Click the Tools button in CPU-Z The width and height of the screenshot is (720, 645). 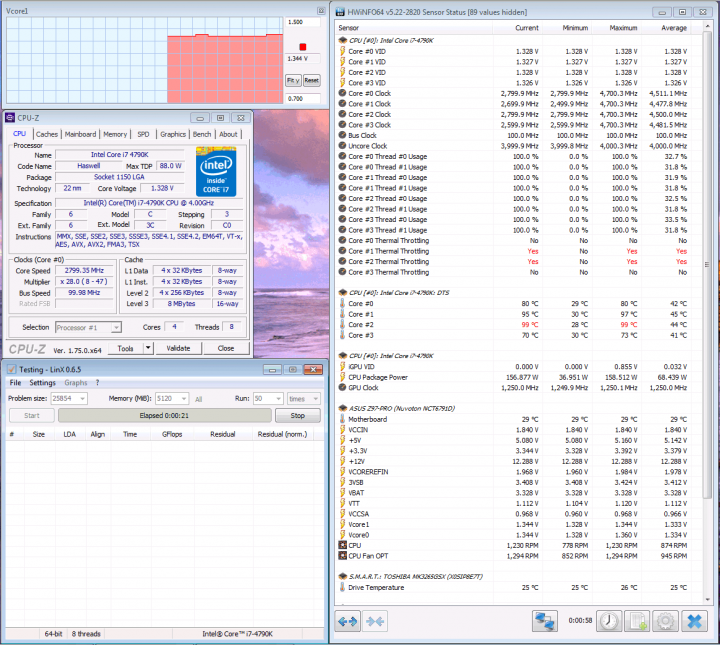(125, 348)
